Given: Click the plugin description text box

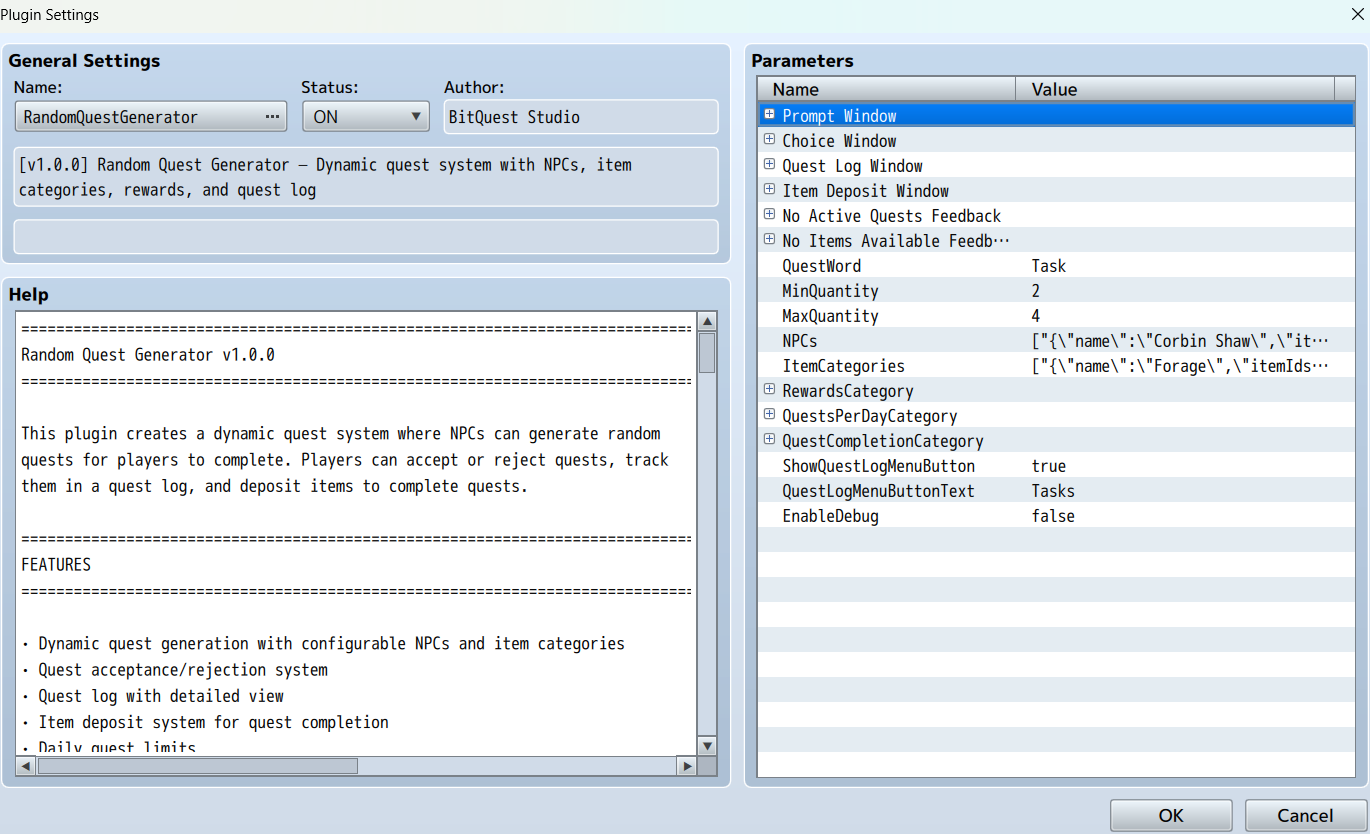Looking at the screenshot, I should pyautogui.click(x=366, y=177).
